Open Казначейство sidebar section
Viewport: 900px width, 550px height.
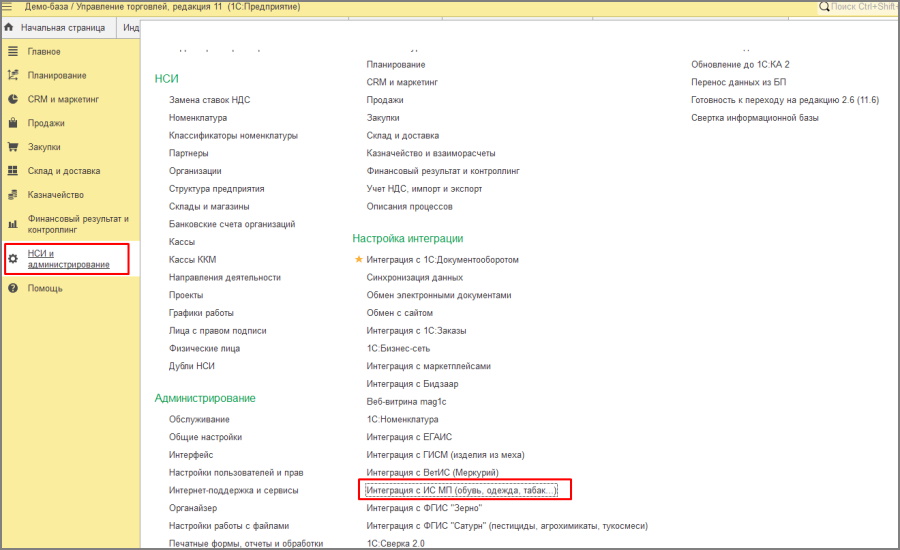click(56, 195)
